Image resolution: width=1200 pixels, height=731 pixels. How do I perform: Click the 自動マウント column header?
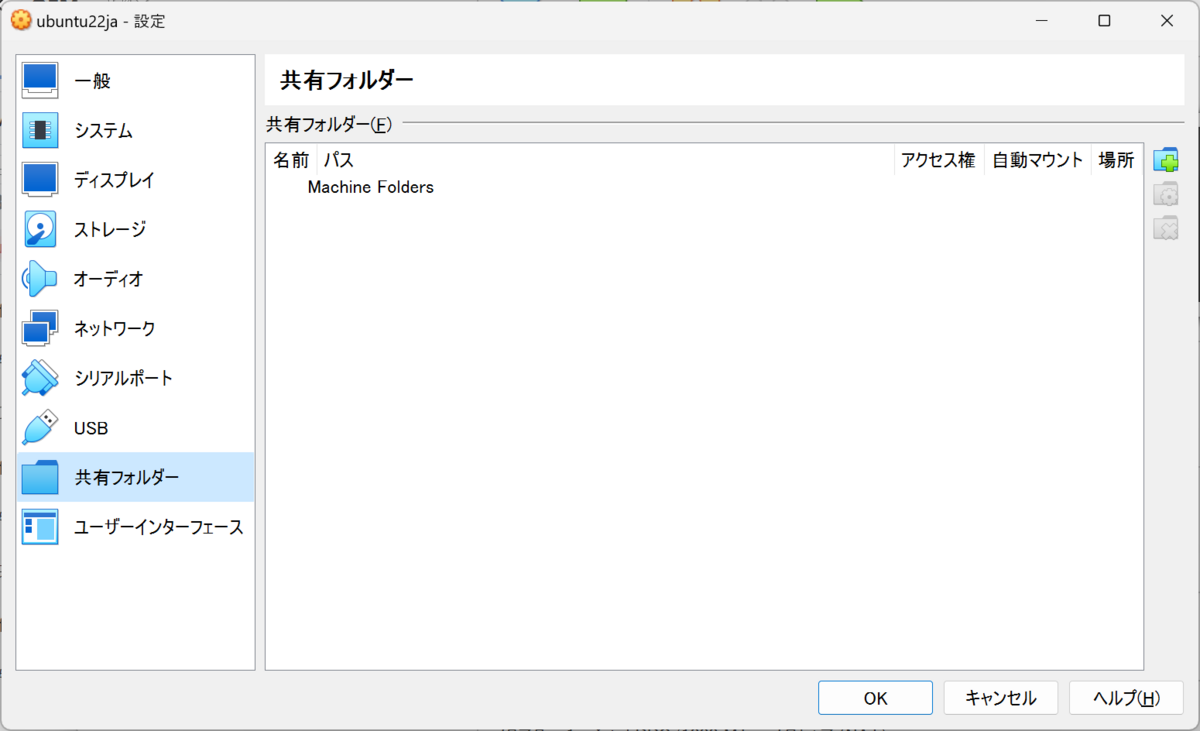pyautogui.click(x=1037, y=160)
